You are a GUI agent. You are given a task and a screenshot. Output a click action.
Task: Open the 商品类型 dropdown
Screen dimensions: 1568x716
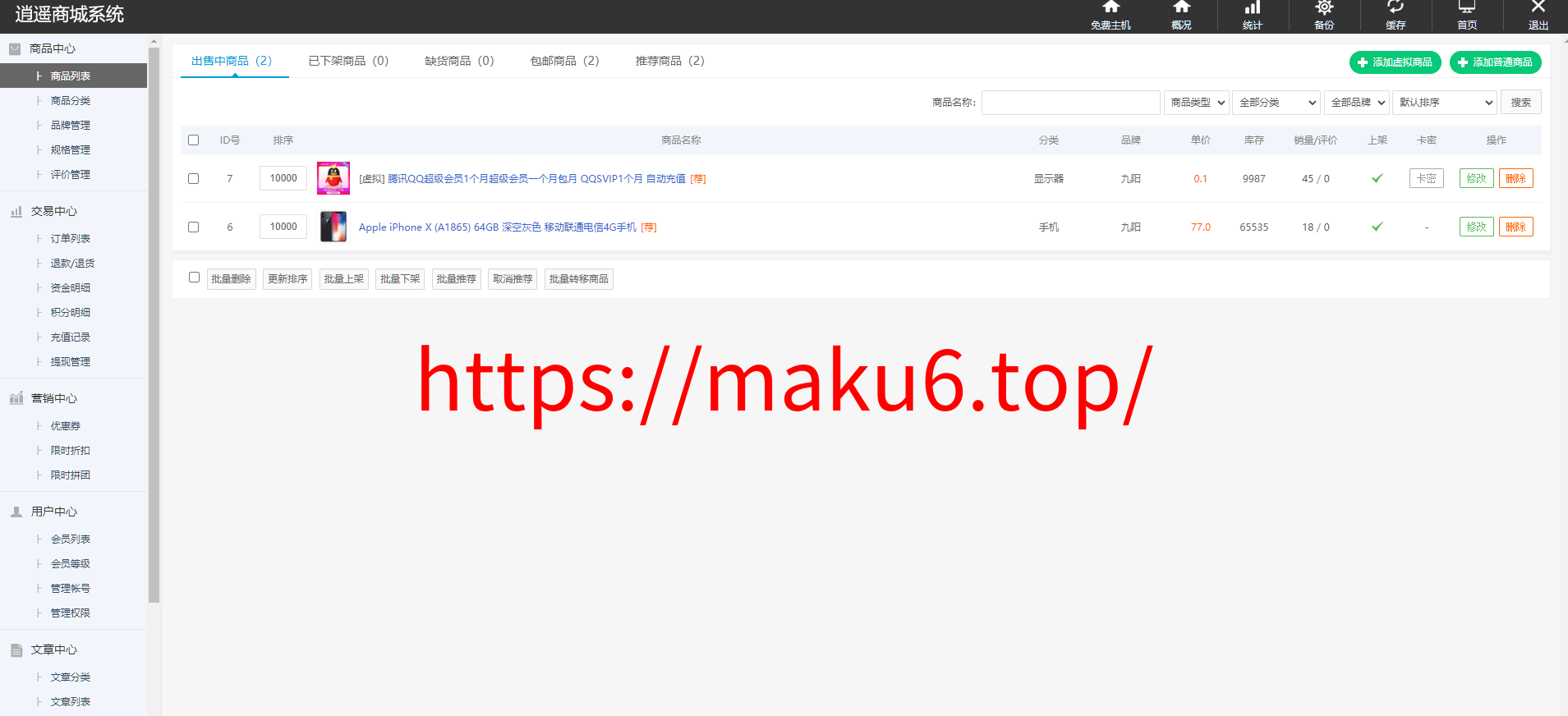click(1197, 103)
